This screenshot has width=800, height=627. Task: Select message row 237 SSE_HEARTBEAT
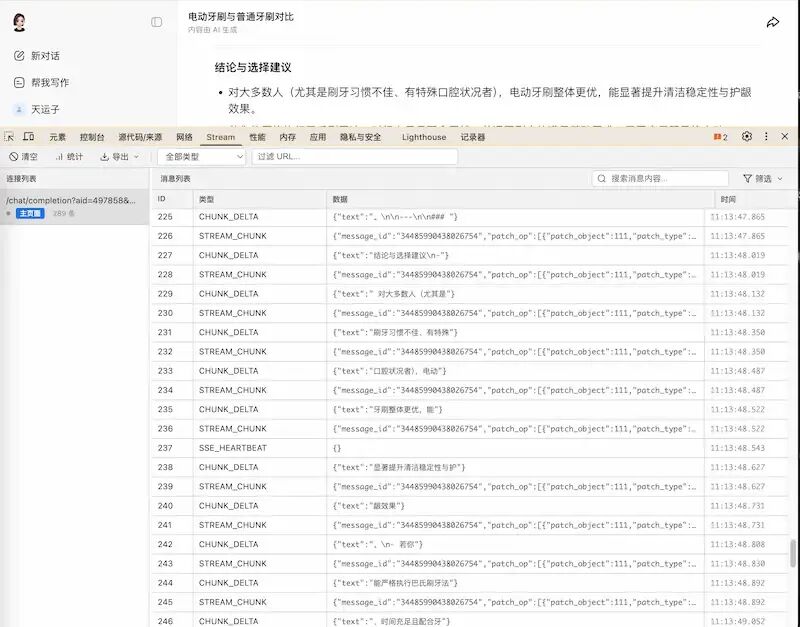(469, 448)
